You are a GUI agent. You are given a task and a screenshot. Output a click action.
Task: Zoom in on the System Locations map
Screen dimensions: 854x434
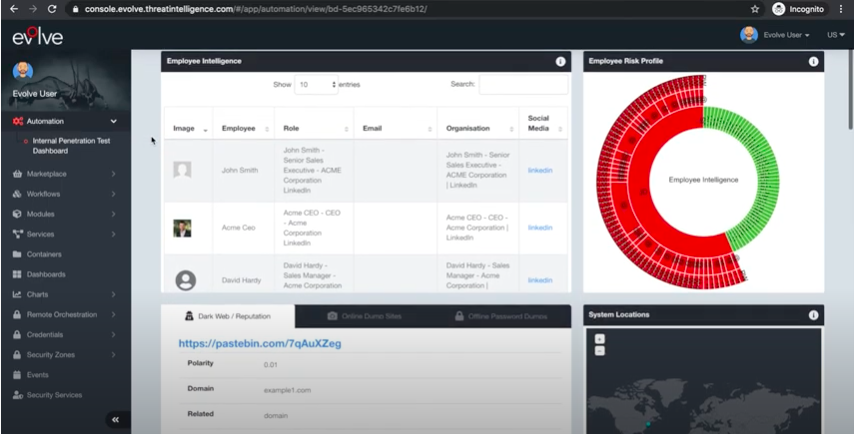[600, 339]
